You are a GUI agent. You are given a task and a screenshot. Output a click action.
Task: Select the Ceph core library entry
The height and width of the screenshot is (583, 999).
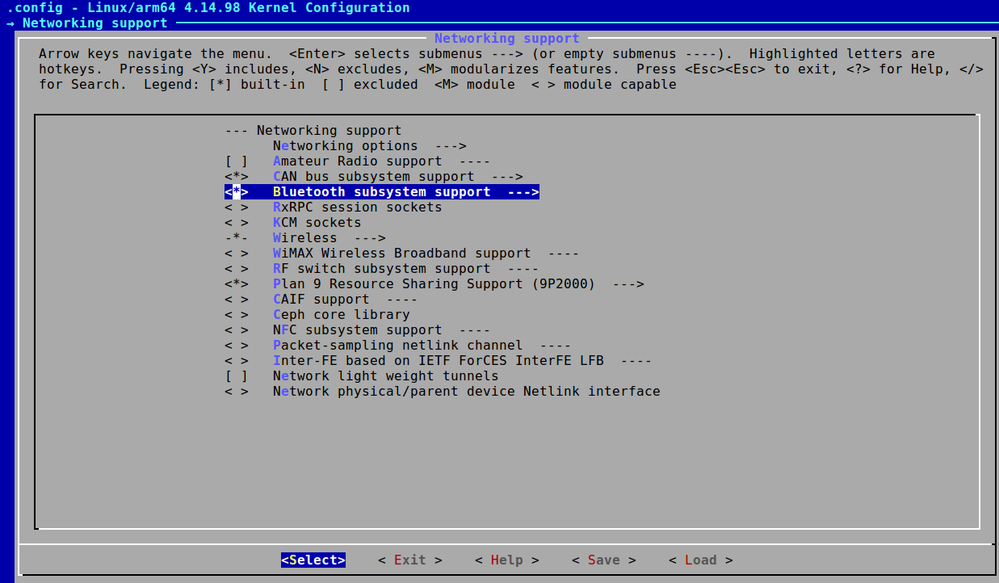[x=341, y=314]
